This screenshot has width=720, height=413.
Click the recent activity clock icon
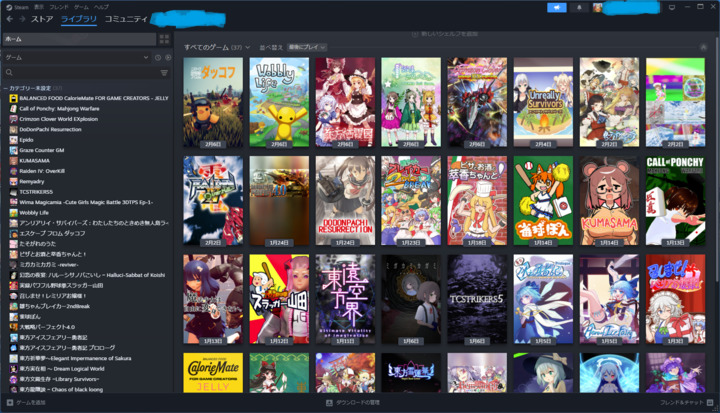pyautogui.click(x=157, y=57)
